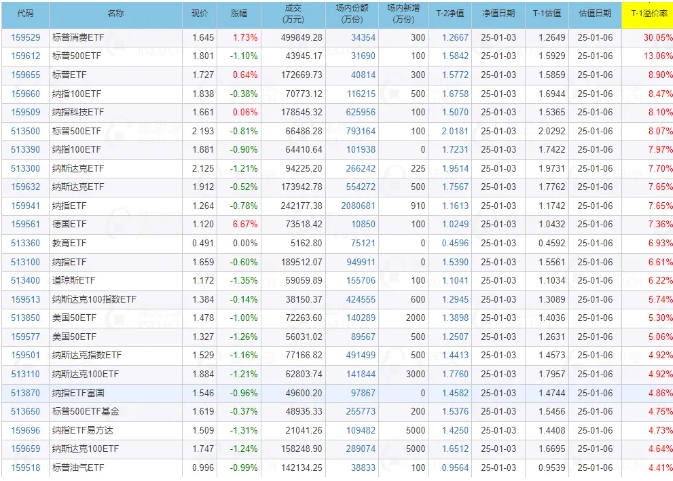Open fund code 513110 link

(25, 374)
